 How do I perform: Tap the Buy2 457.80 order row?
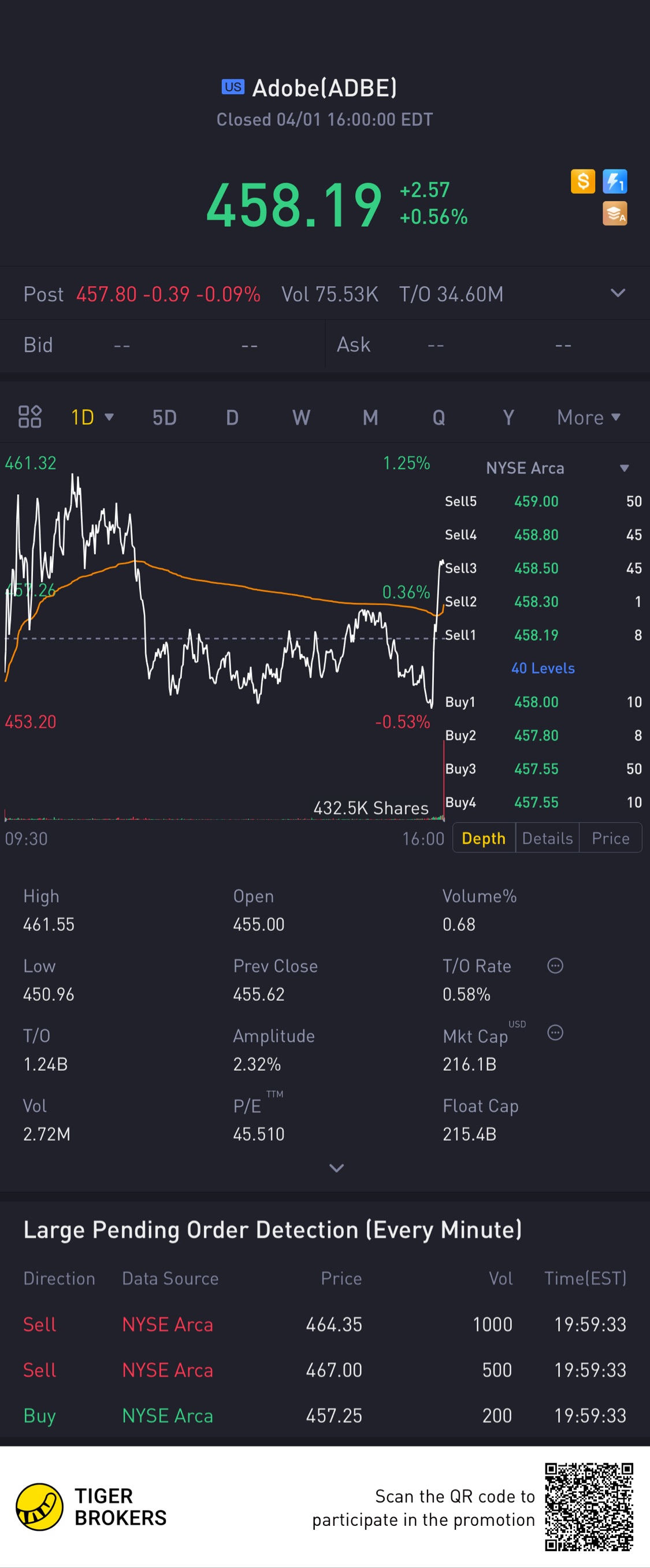[x=543, y=736]
